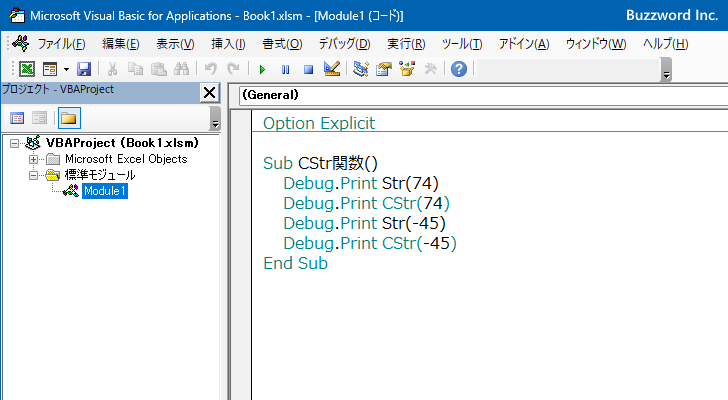Click the Toolbox icon

(x=430, y=69)
